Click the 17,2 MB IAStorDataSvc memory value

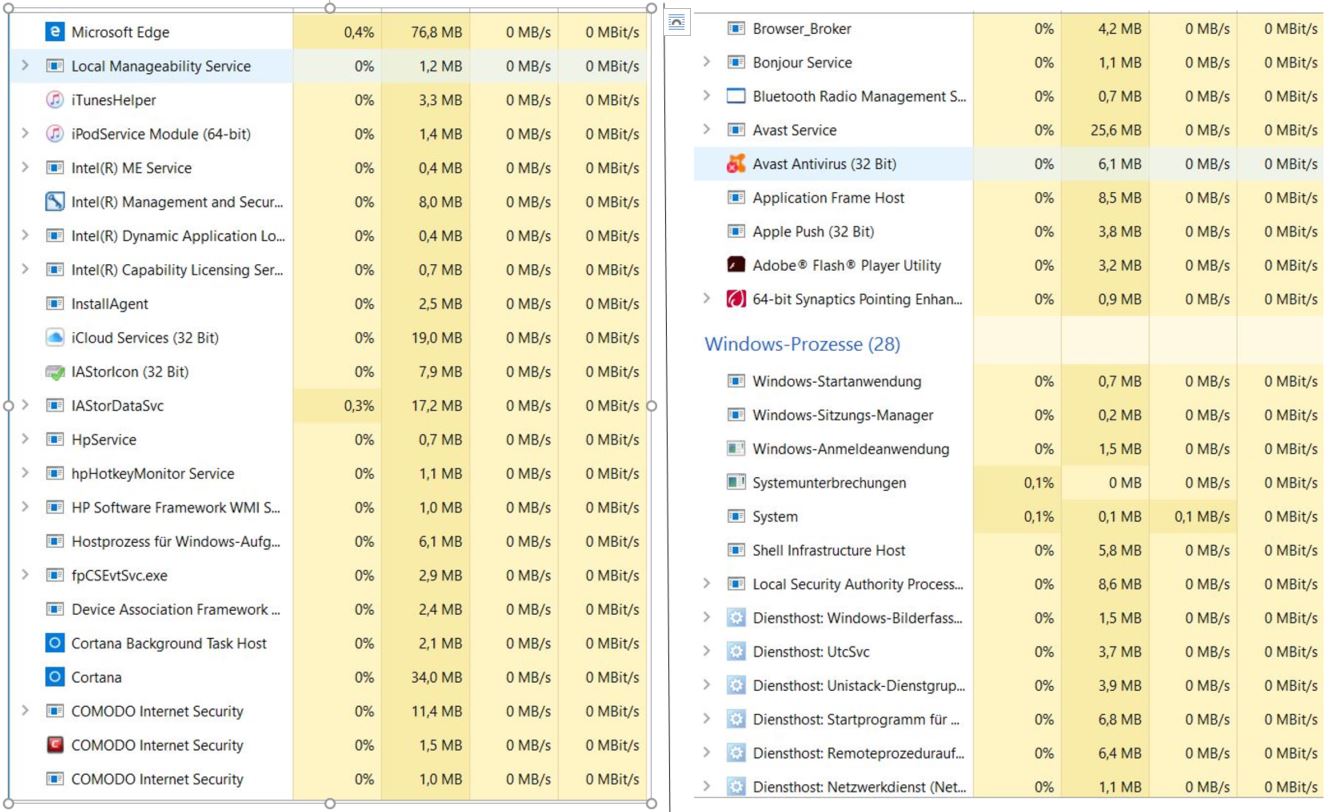(x=436, y=406)
